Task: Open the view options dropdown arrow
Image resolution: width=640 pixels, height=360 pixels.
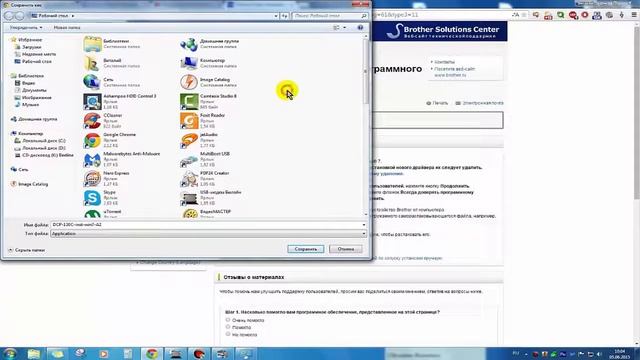Action: 344,27
